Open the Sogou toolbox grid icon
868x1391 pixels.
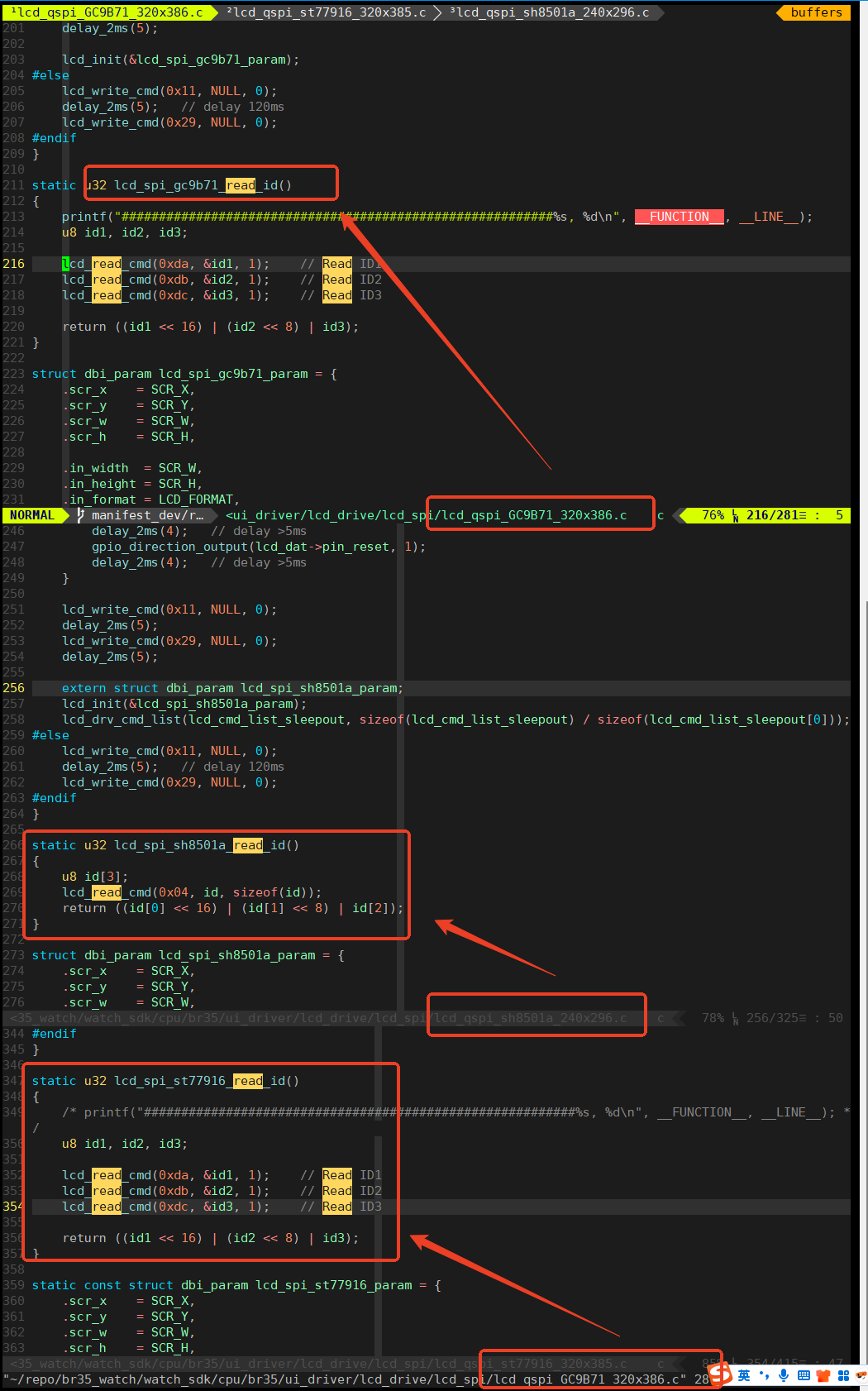pos(843,1375)
